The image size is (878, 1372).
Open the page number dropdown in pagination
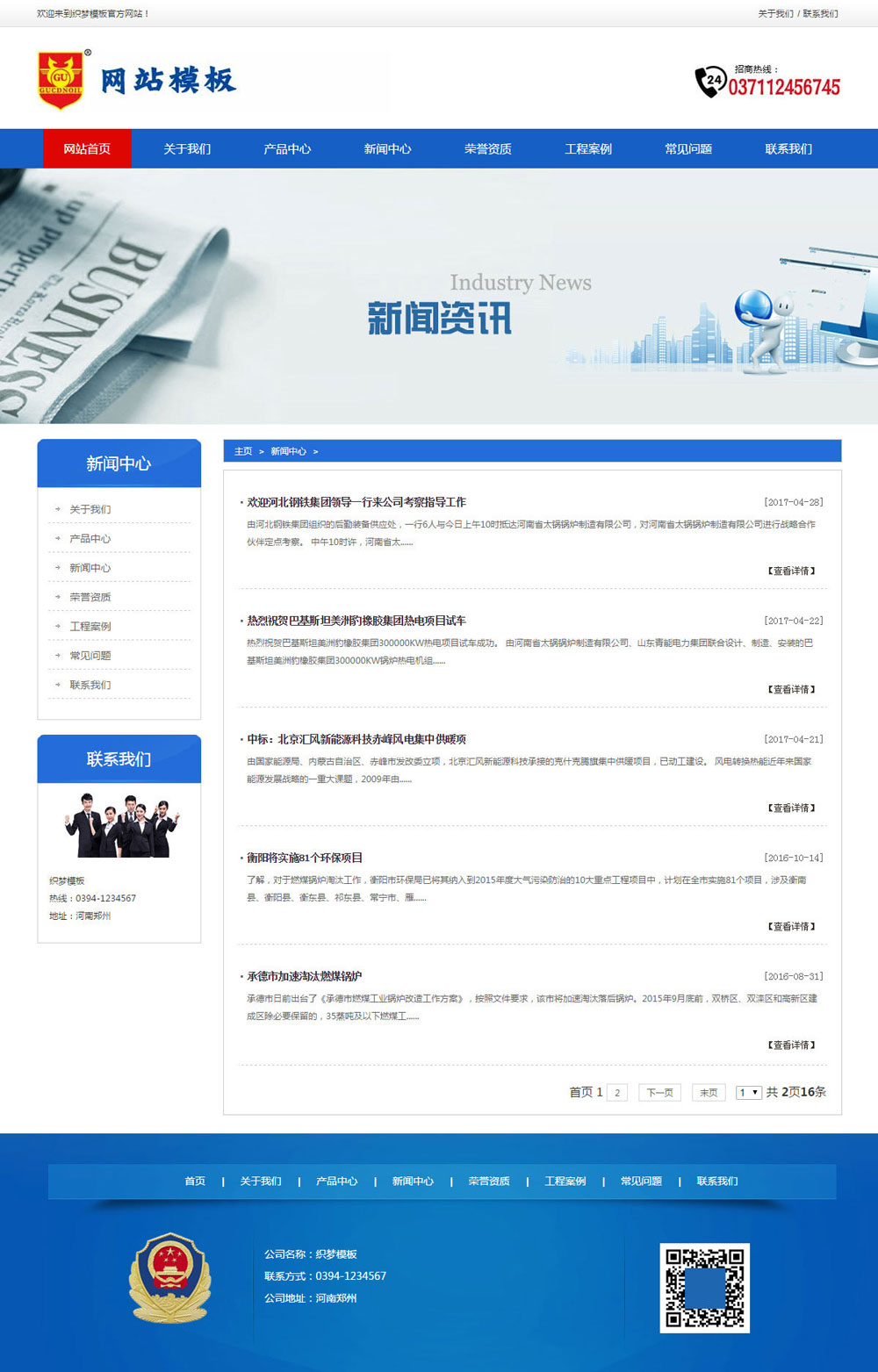748,1092
